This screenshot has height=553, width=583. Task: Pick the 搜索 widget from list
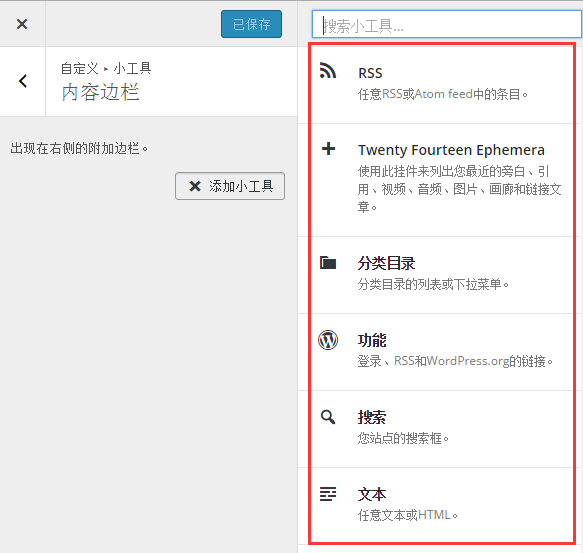click(x=441, y=429)
